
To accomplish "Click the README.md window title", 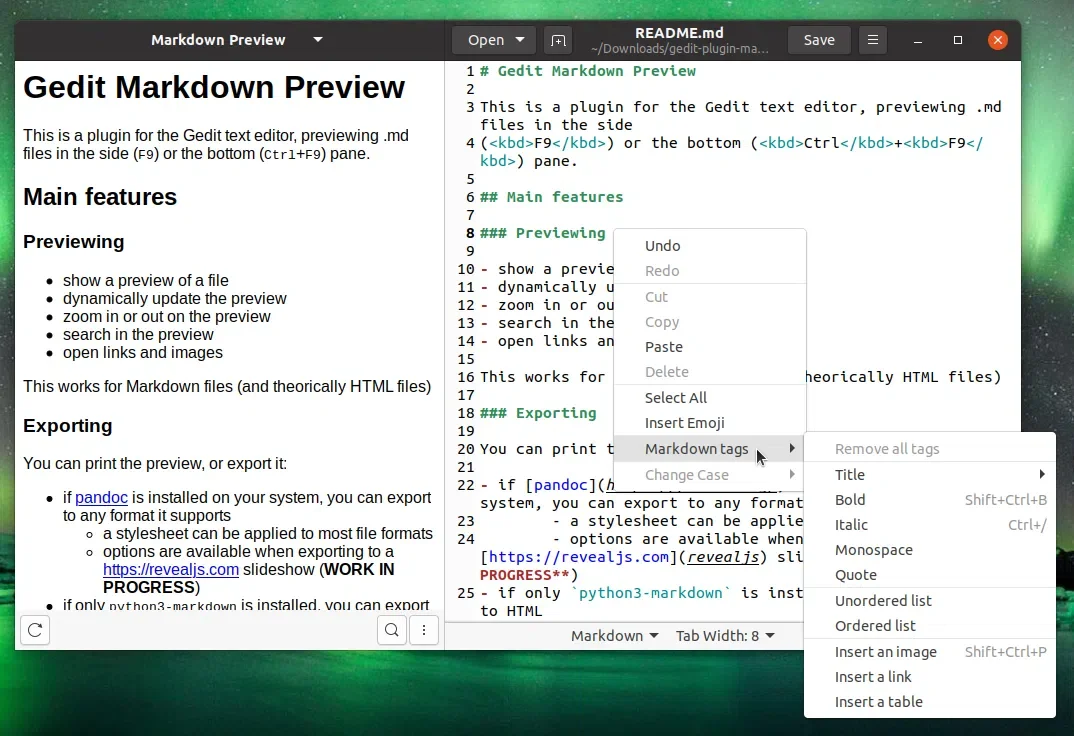I will tap(679, 33).
